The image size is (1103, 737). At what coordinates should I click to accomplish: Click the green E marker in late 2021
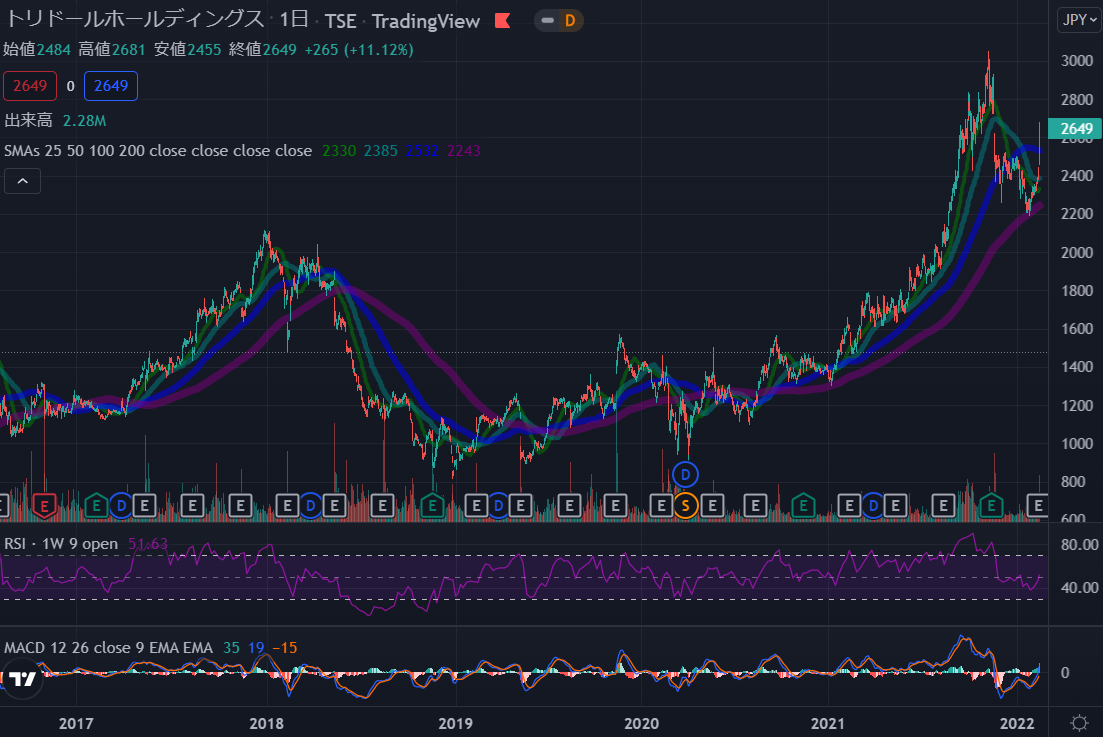991,505
